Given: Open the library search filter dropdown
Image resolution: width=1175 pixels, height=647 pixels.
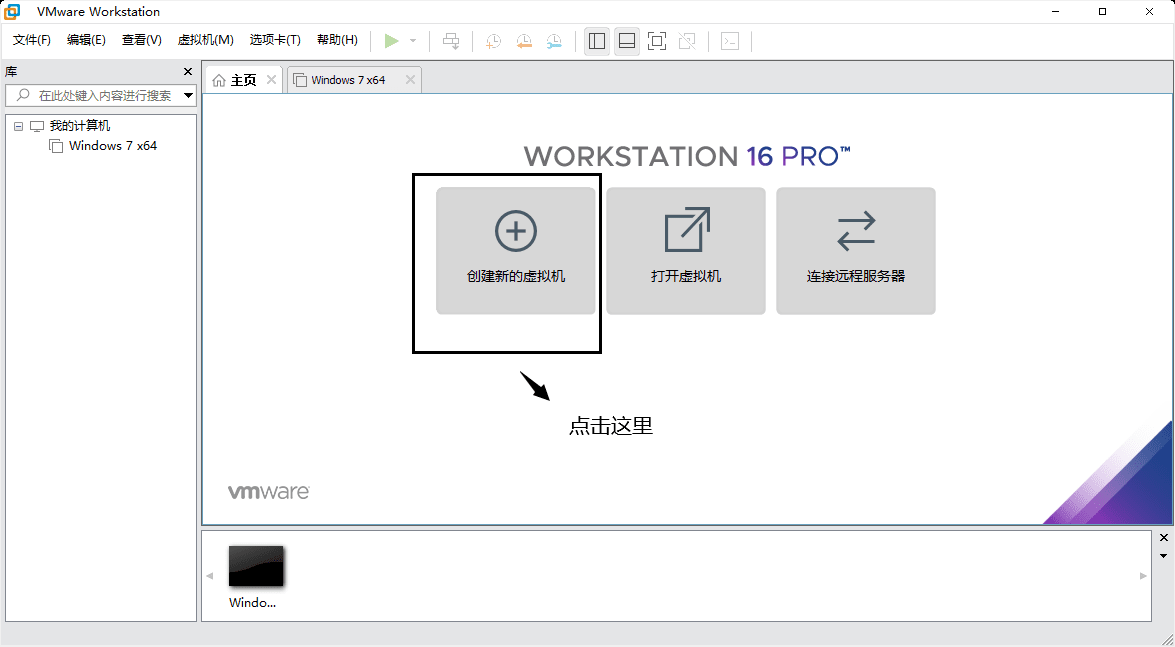Looking at the screenshot, I should (x=189, y=95).
